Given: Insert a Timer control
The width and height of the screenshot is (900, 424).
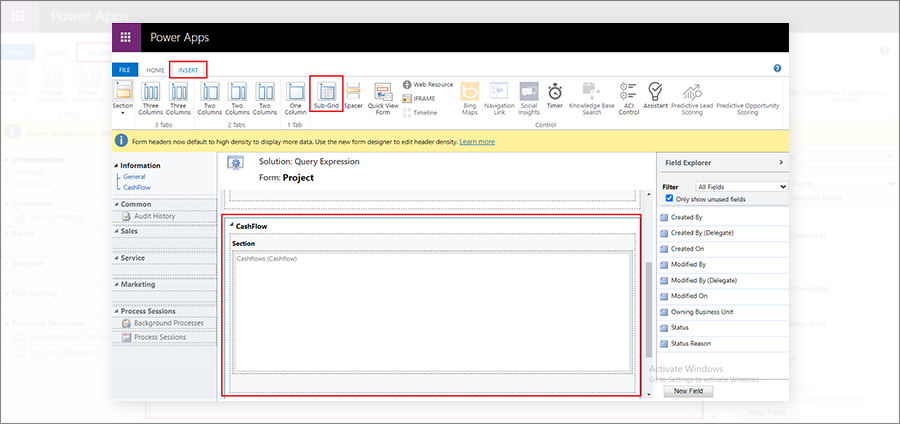Looking at the screenshot, I should coord(554,95).
